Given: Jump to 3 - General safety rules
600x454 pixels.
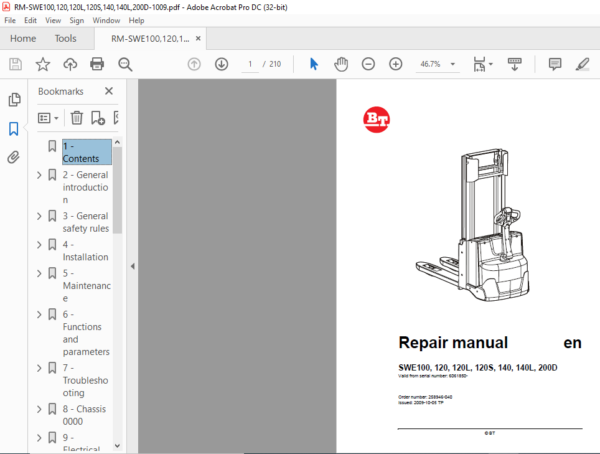Looking at the screenshot, I should coord(86,222).
